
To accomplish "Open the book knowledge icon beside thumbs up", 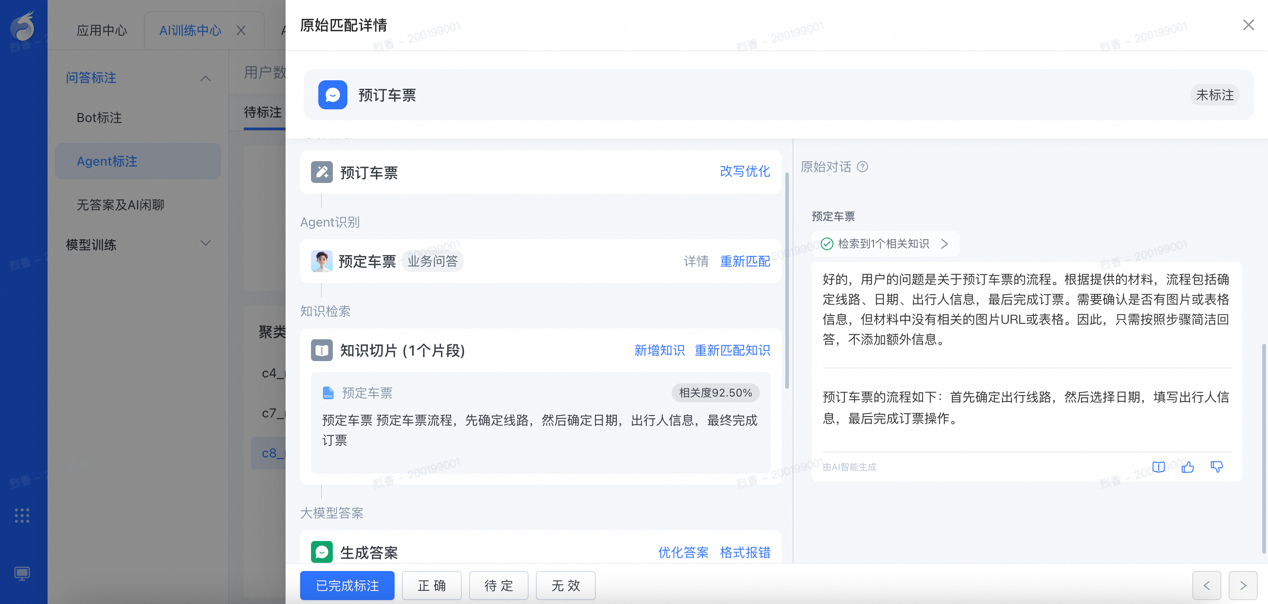I will pyautogui.click(x=1159, y=467).
